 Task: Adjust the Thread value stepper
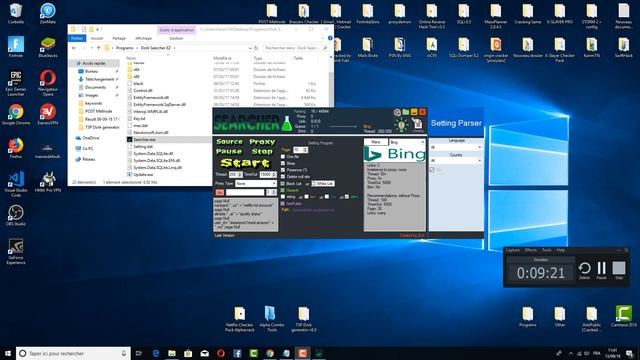coord(240,174)
